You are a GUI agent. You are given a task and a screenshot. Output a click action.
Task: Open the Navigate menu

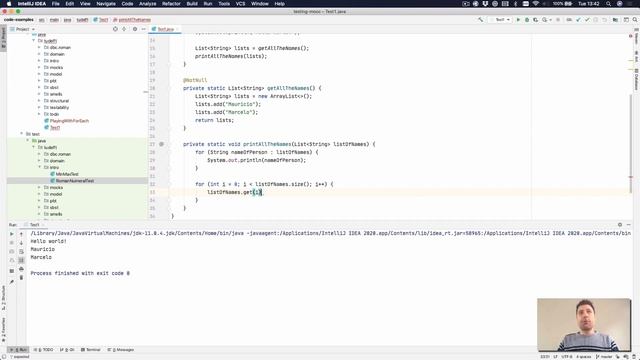click(x=106, y=4)
